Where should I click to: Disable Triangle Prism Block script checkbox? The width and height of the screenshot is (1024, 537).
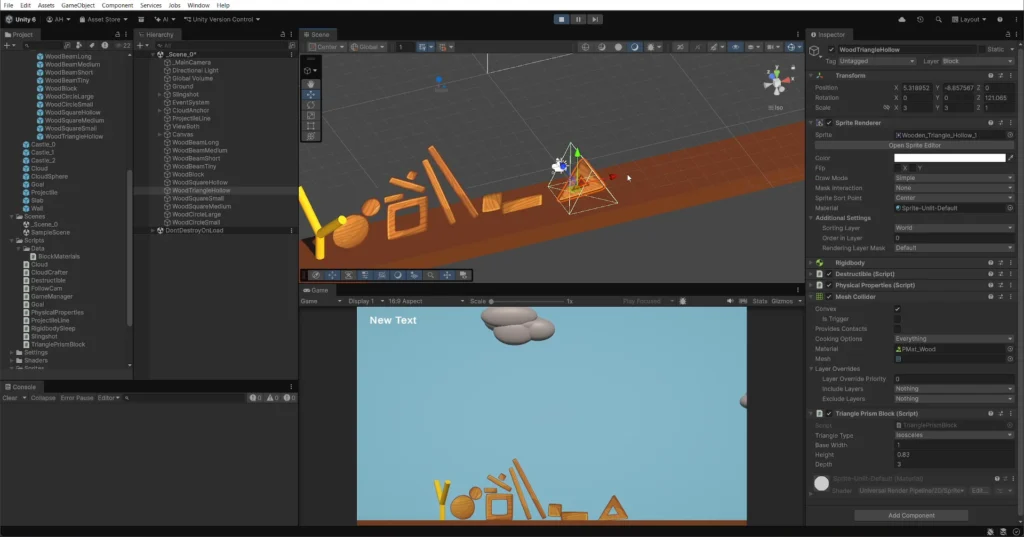point(829,414)
